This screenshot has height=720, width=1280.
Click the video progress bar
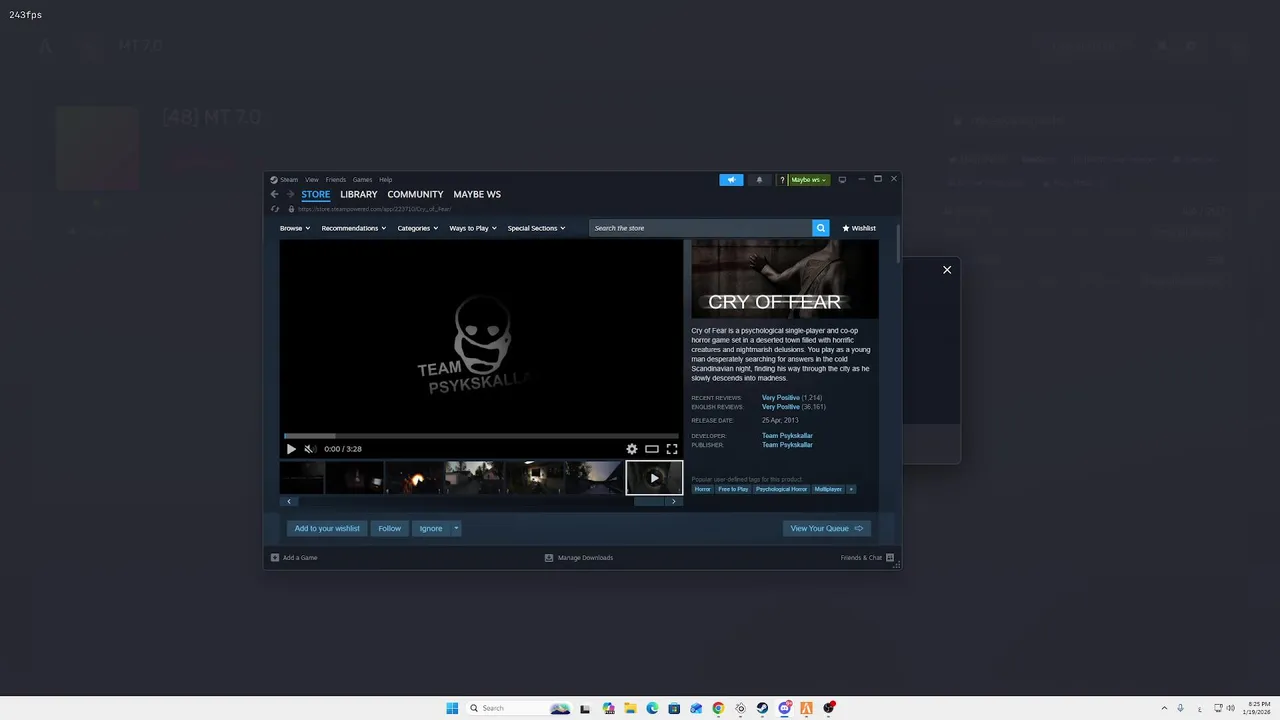[481, 436]
